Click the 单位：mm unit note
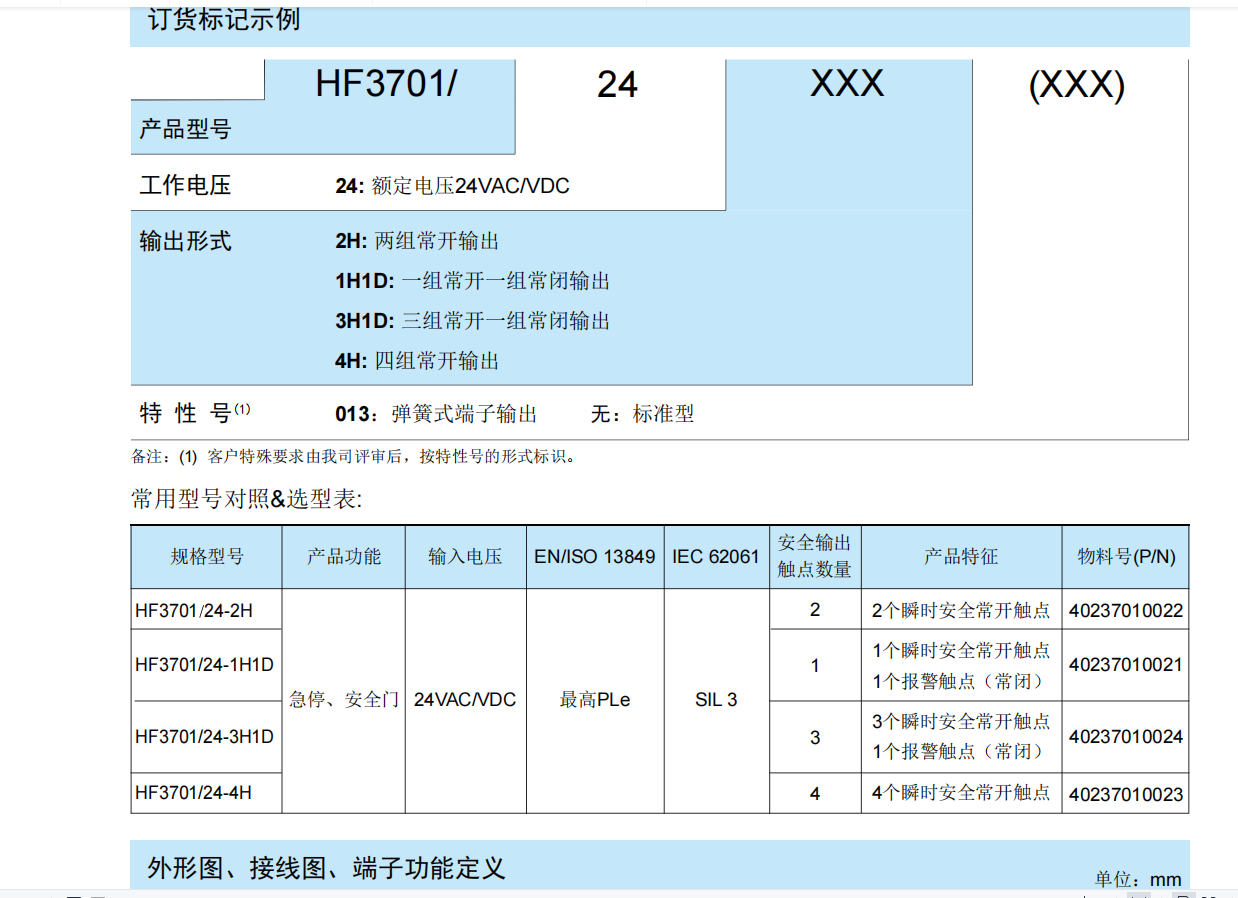The height and width of the screenshot is (898, 1238). point(1138,879)
